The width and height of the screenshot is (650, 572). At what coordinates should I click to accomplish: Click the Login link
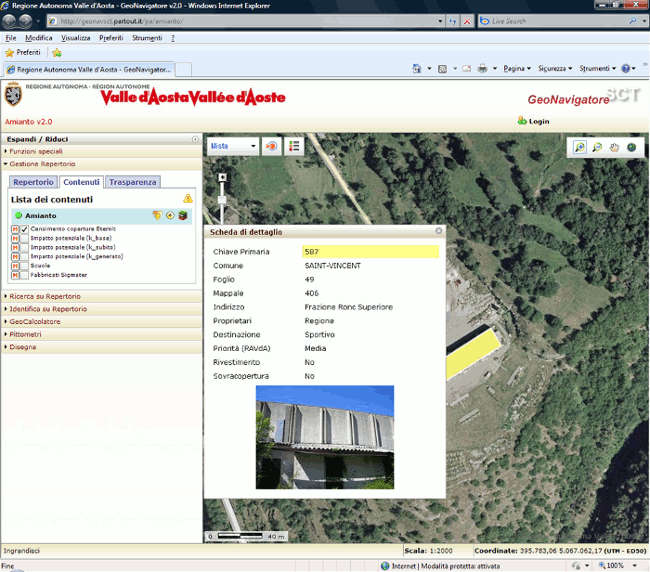pyautogui.click(x=538, y=121)
